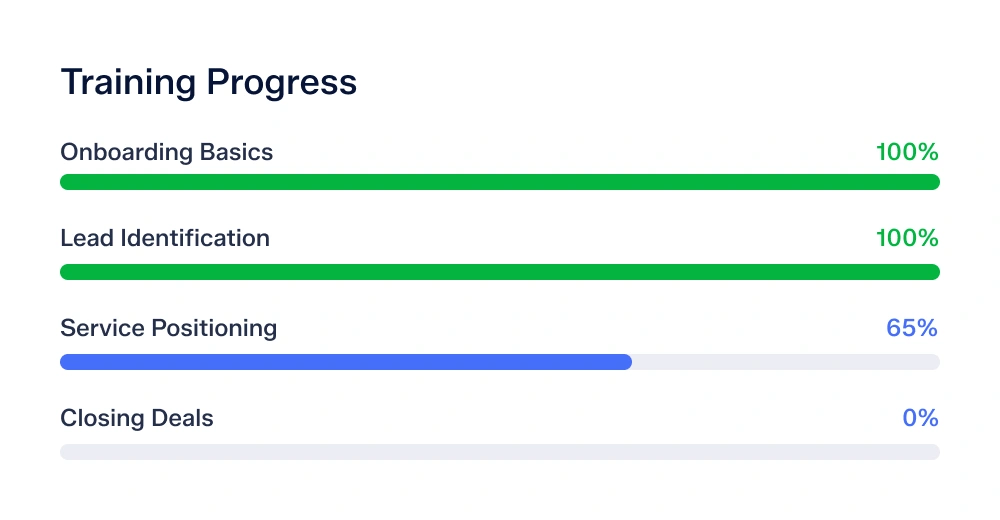
Task: Click the green Lead Identification progress bar
Action: [500, 272]
